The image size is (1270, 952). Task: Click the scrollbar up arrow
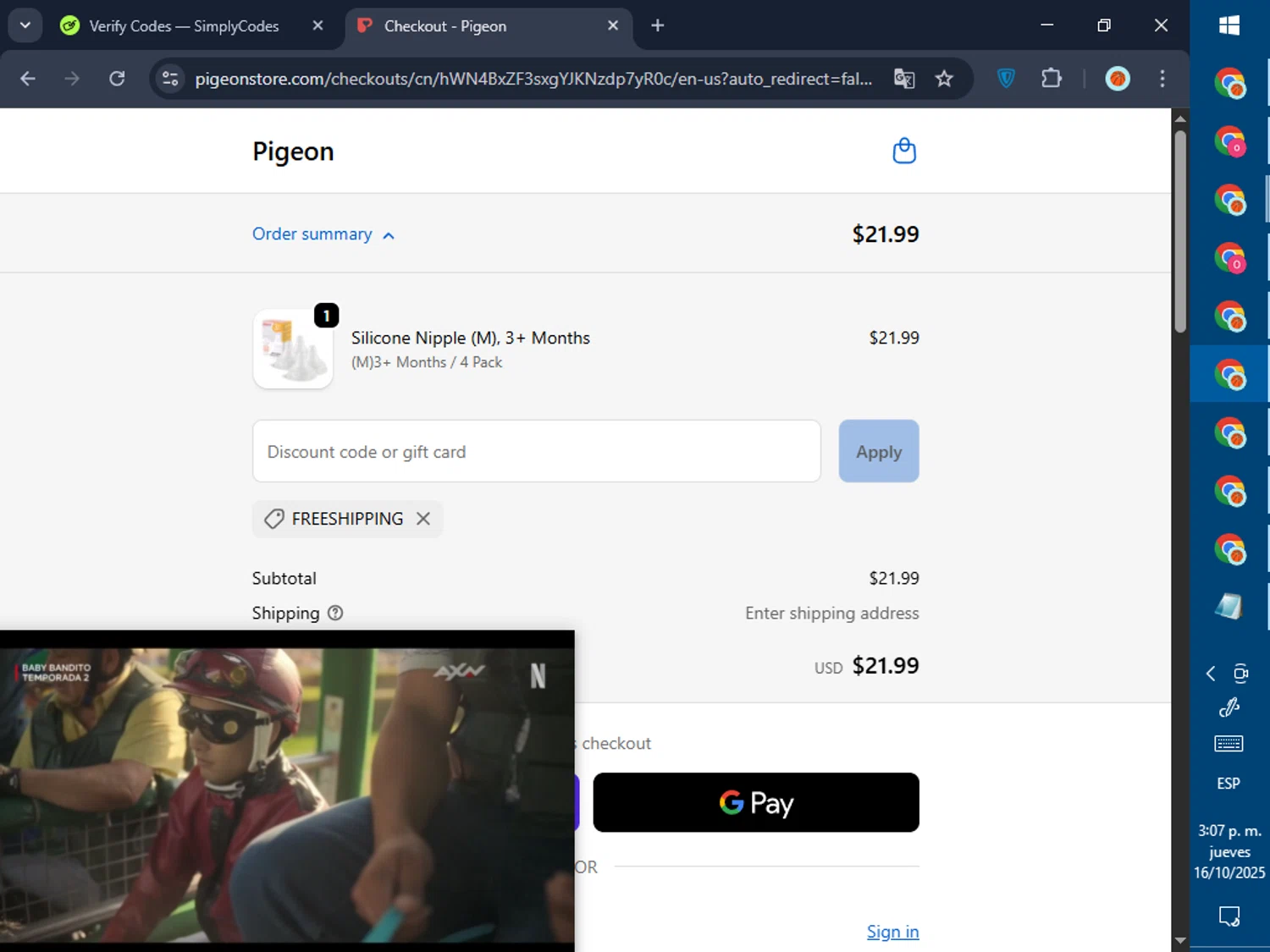[x=1180, y=118]
